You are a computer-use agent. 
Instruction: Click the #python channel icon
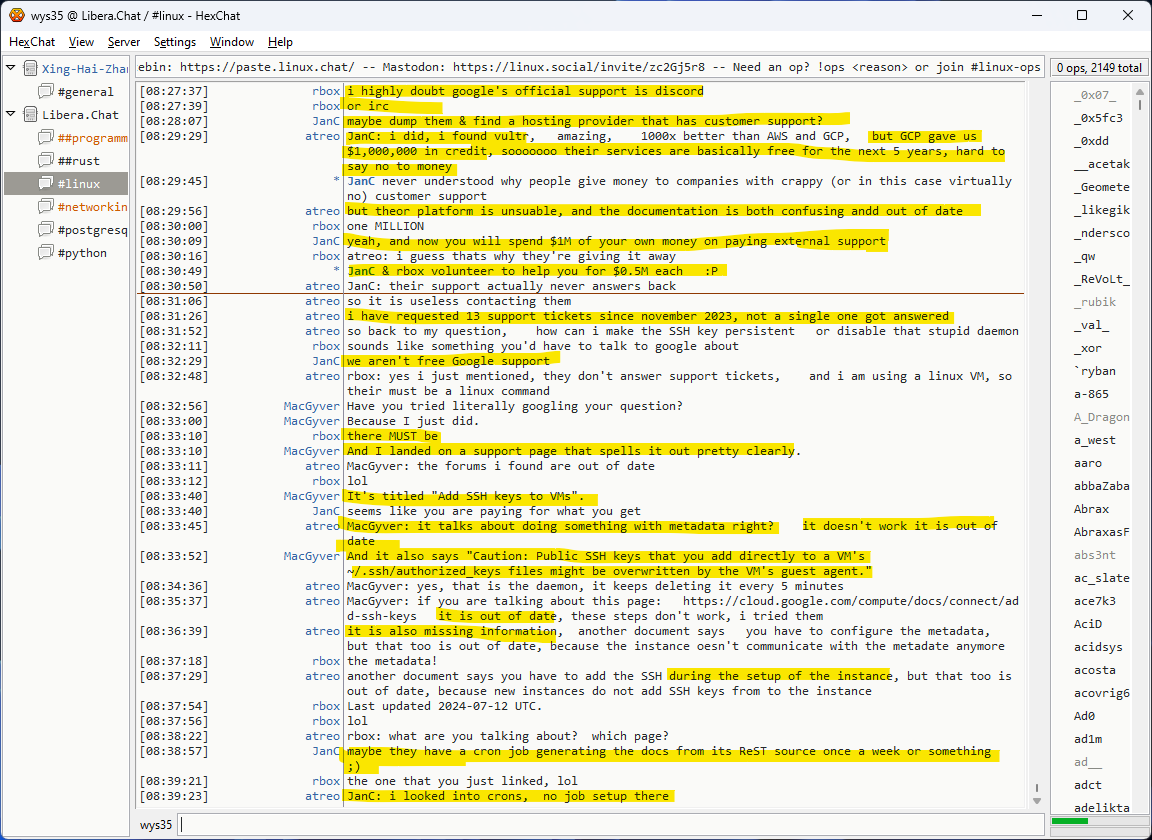click(45, 253)
